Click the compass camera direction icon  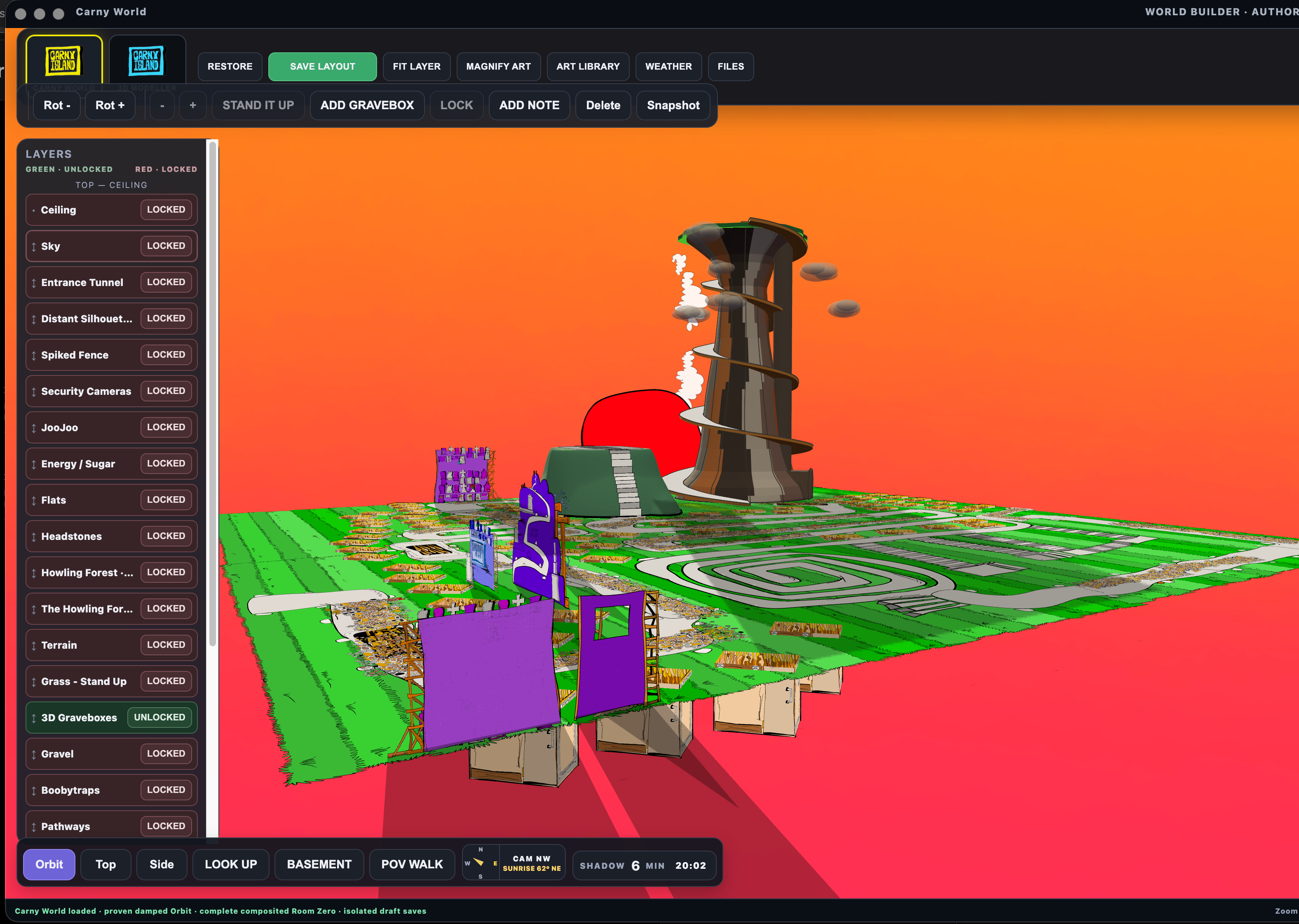click(x=480, y=863)
